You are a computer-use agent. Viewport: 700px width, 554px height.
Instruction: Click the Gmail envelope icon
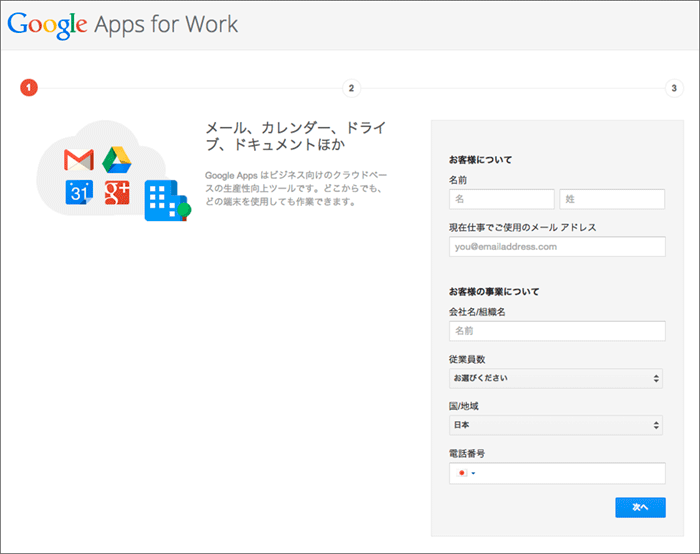pos(79,160)
